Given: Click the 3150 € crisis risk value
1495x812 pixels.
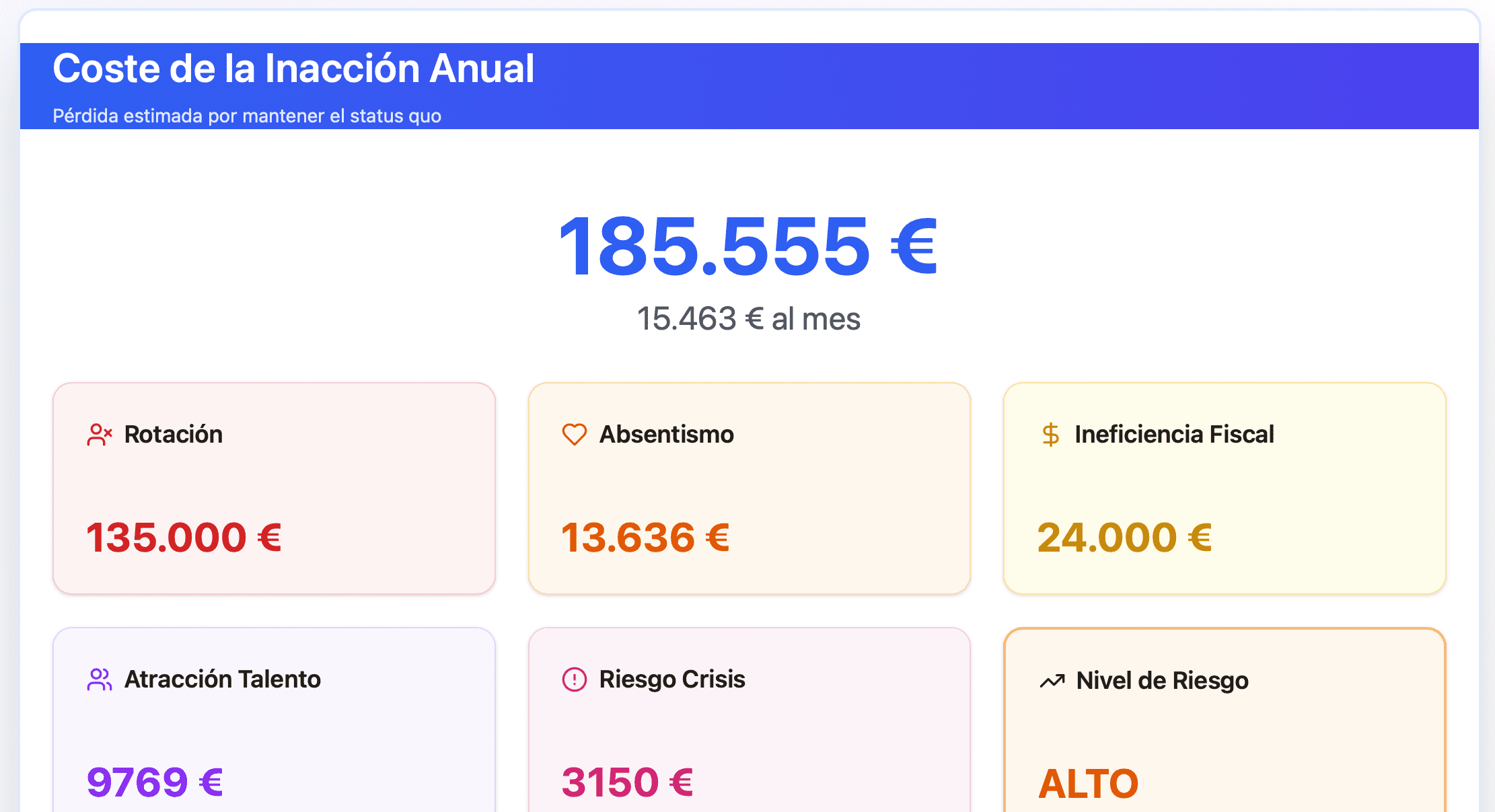Looking at the screenshot, I should coord(627,782).
